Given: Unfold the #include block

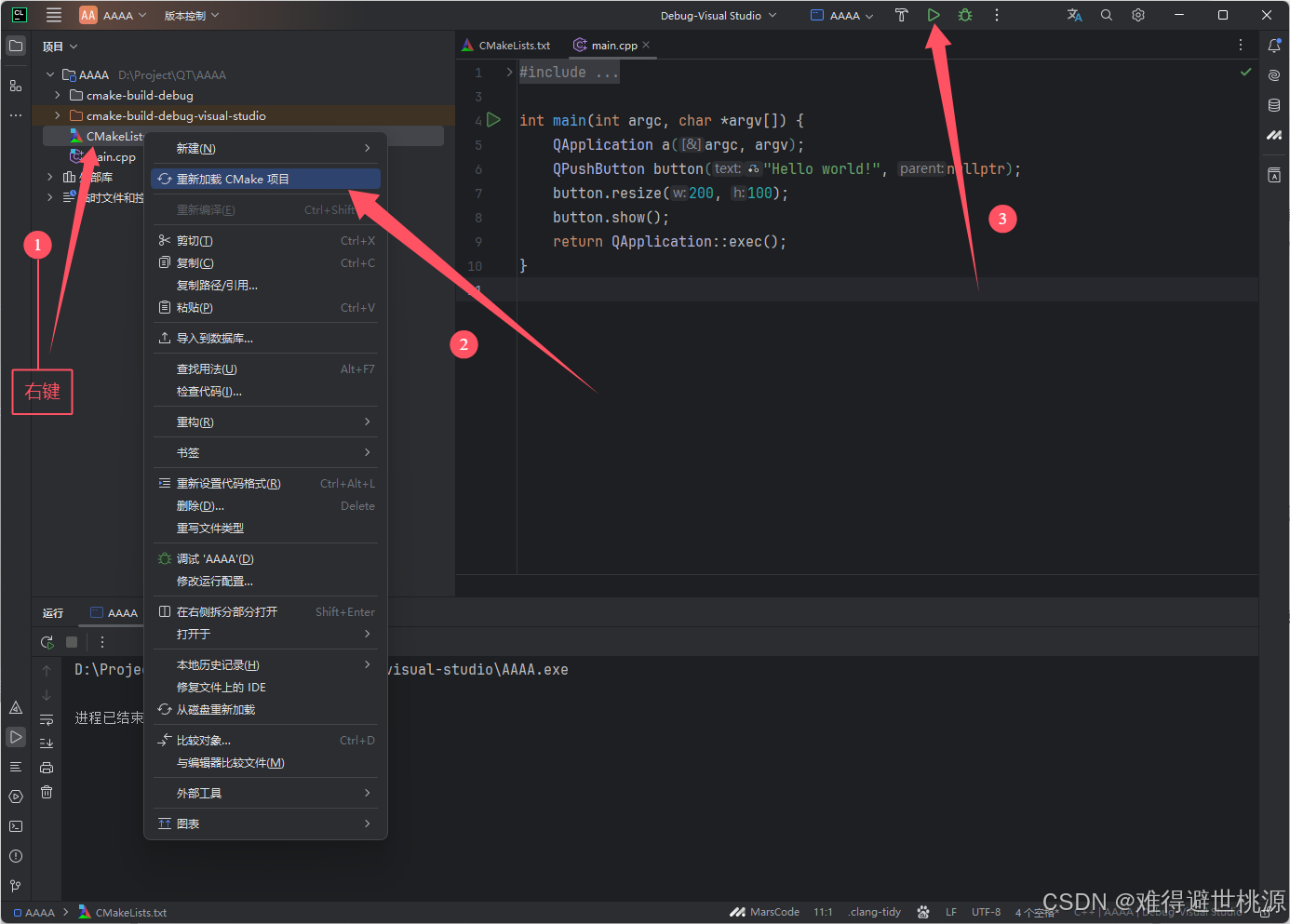Looking at the screenshot, I should click(509, 72).
